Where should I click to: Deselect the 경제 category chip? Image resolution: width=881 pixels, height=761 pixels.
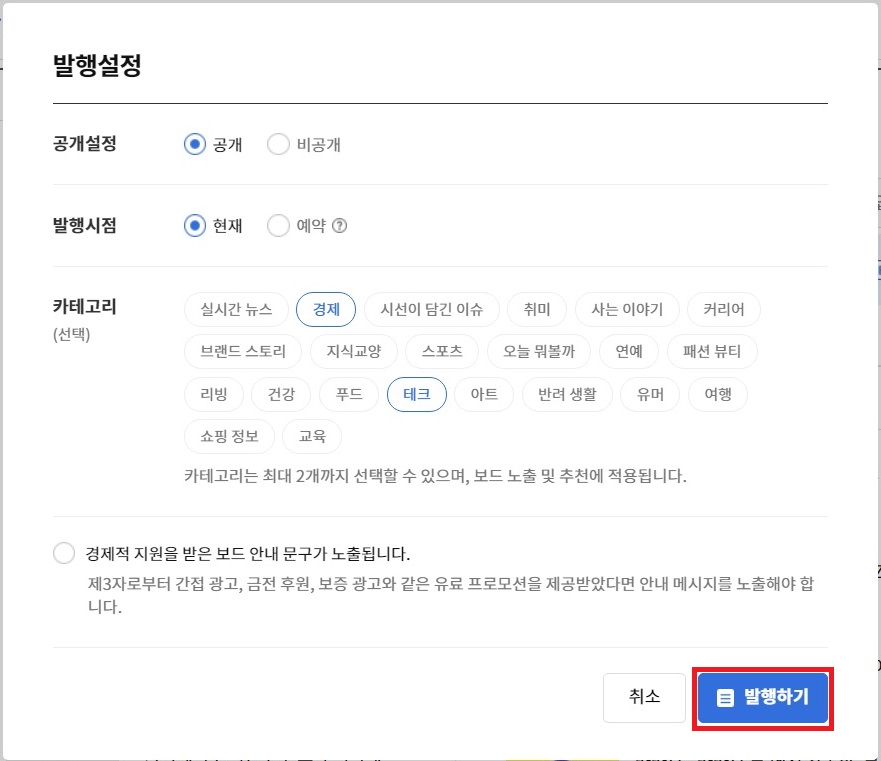[326, 309]
